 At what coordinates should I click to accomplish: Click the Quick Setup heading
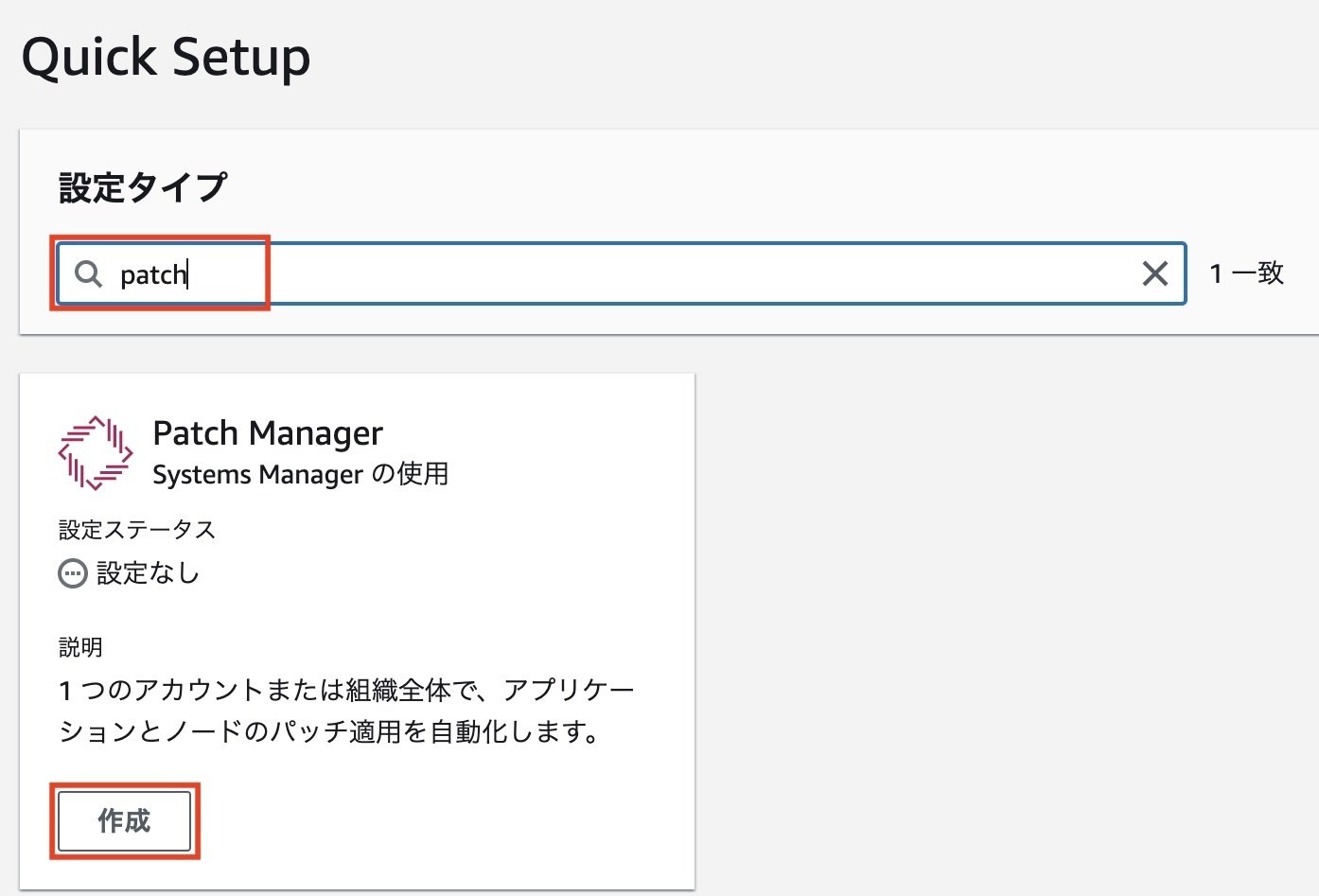pos(166,57)
